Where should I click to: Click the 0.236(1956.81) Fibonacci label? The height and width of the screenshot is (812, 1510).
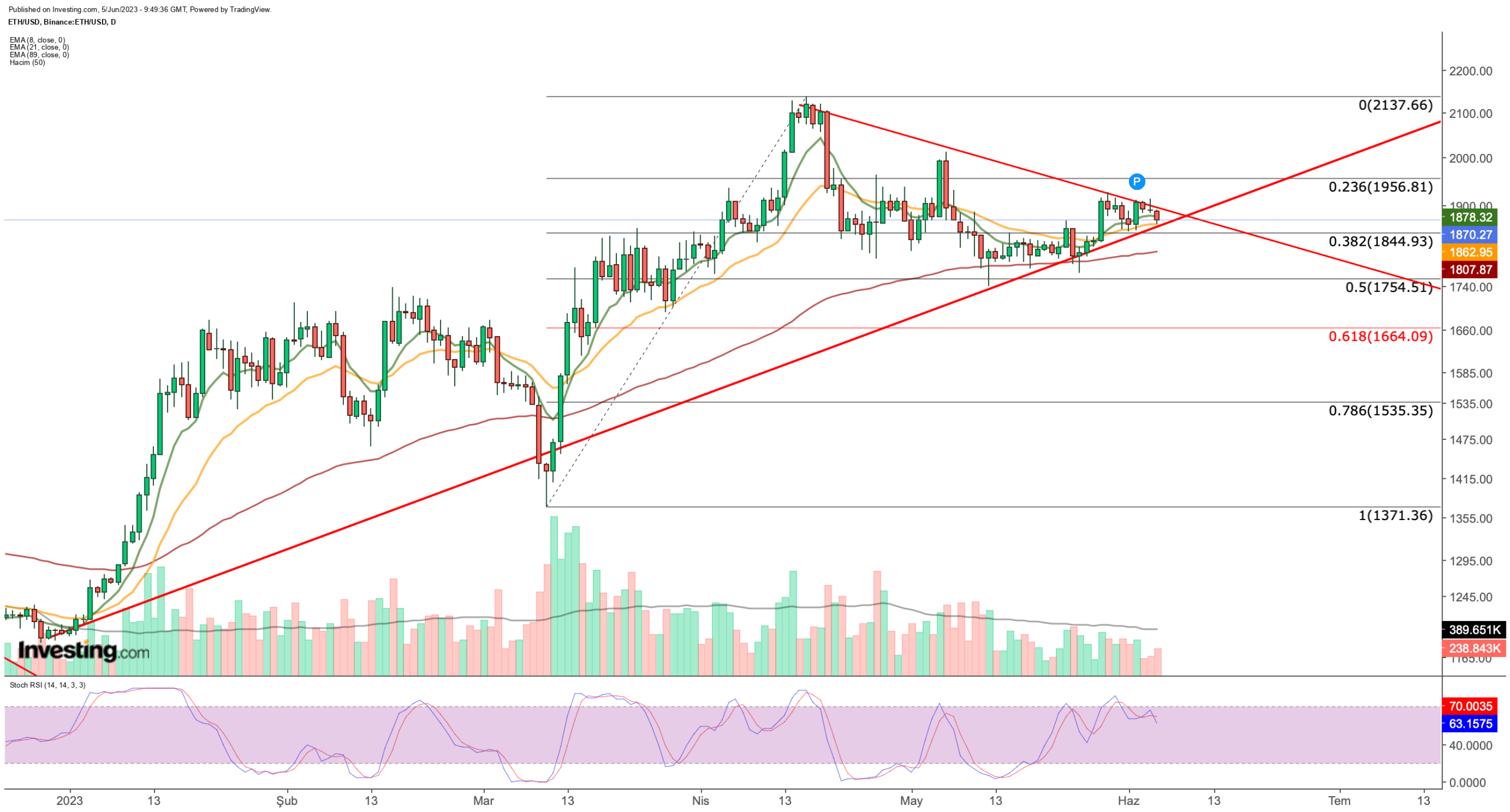point(1380,187)
